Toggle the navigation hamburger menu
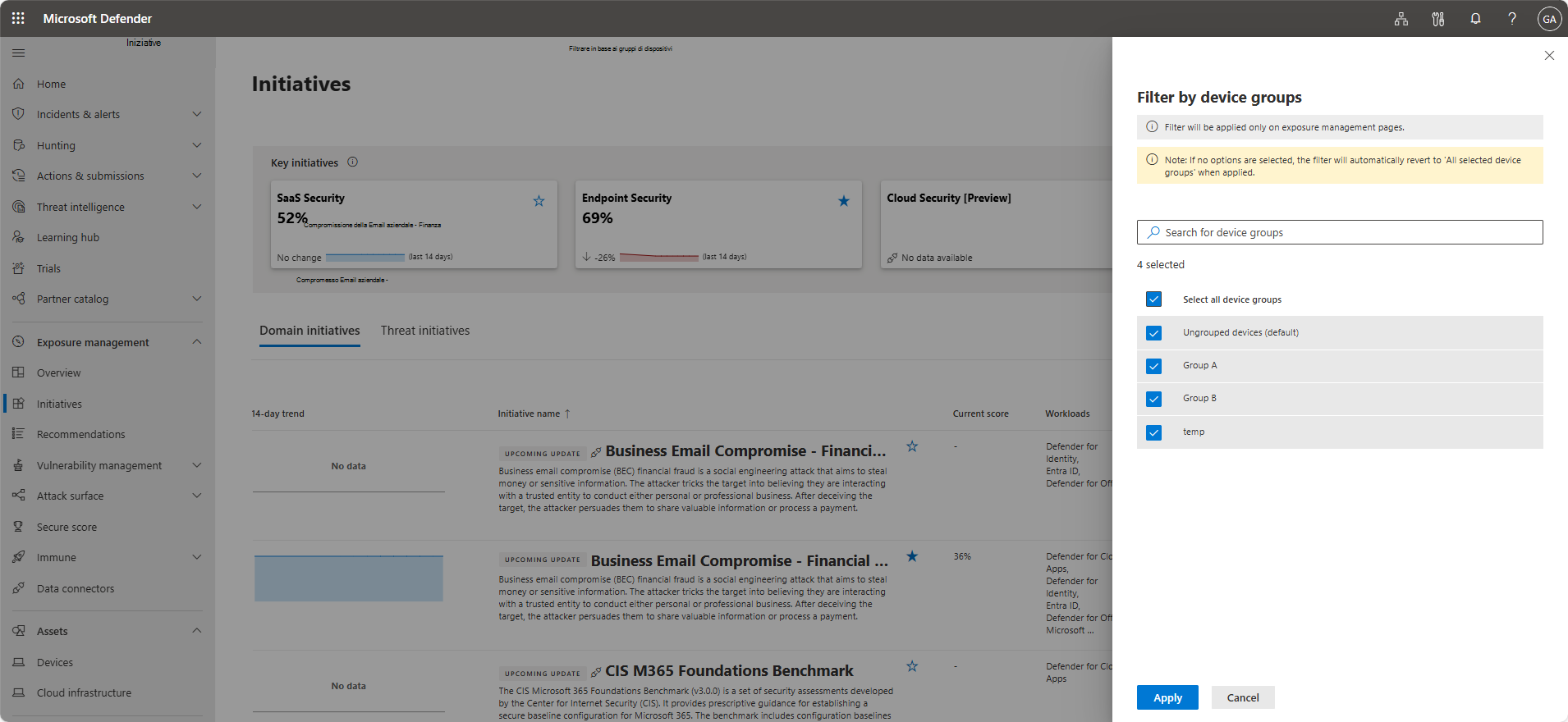Screen dimensions: 1568x722 coord(18,53)
